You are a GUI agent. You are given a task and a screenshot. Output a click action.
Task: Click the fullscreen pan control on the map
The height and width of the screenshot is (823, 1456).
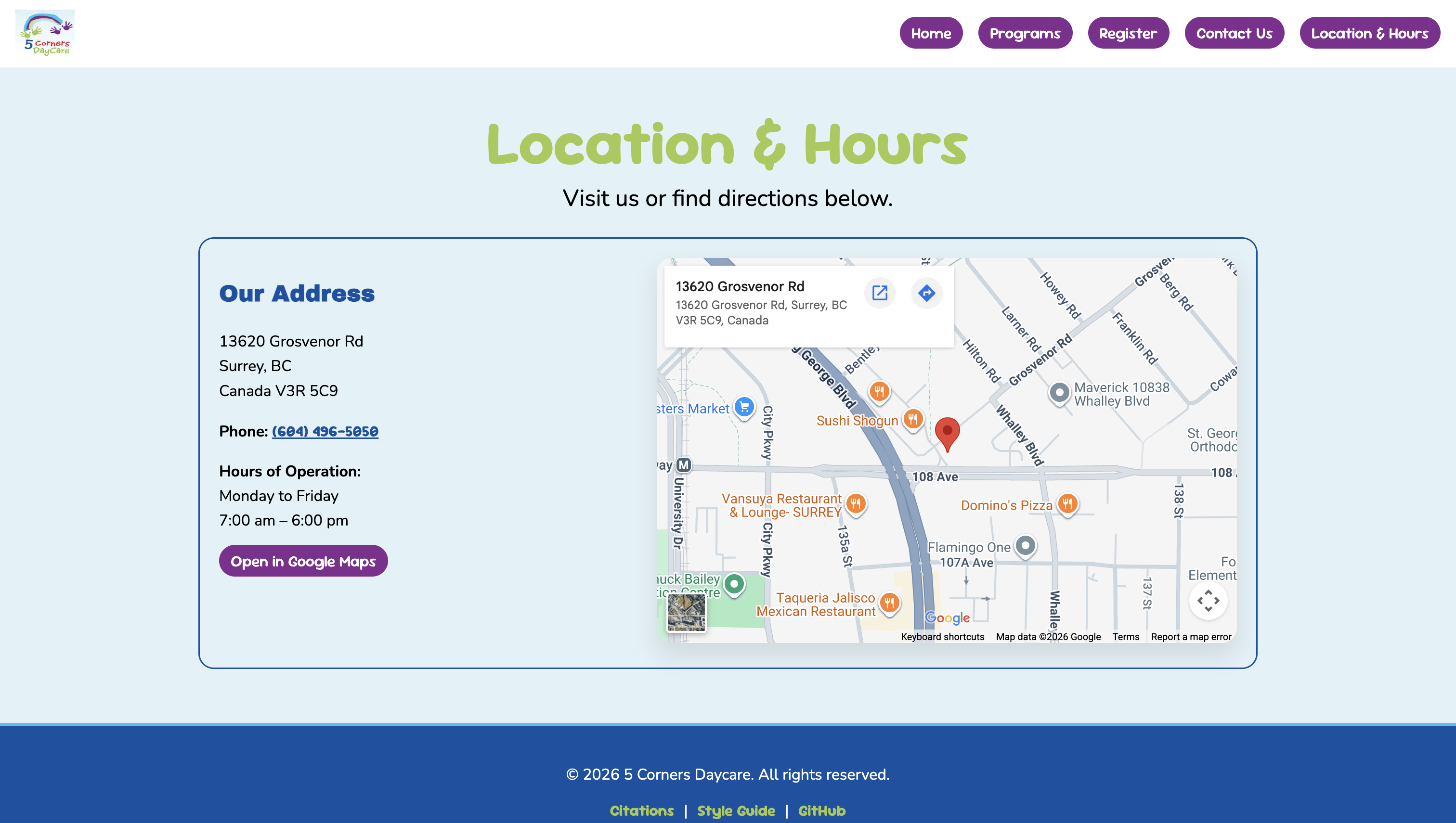pyautogui.click(x=1209, y=601)
